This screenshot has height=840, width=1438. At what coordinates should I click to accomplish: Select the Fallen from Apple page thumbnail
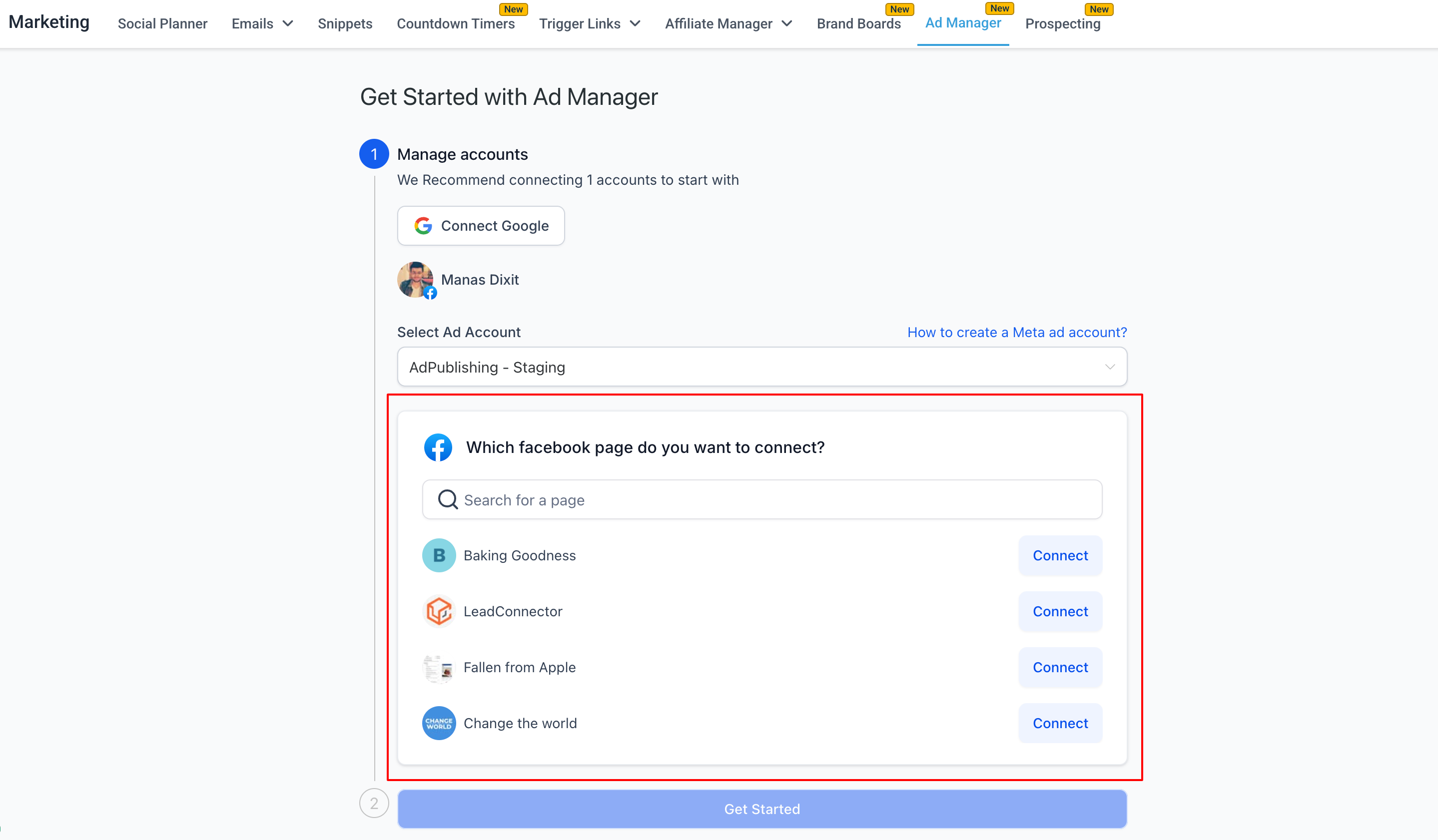439,667
